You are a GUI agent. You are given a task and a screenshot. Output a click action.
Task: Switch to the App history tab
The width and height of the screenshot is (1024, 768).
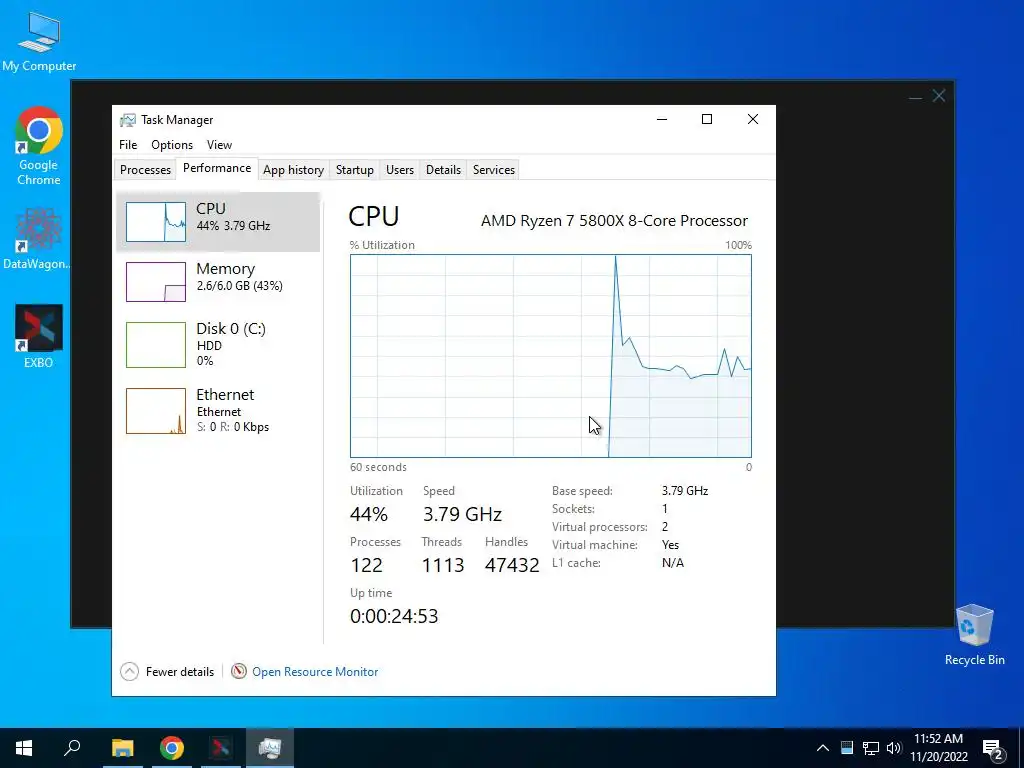293,170
